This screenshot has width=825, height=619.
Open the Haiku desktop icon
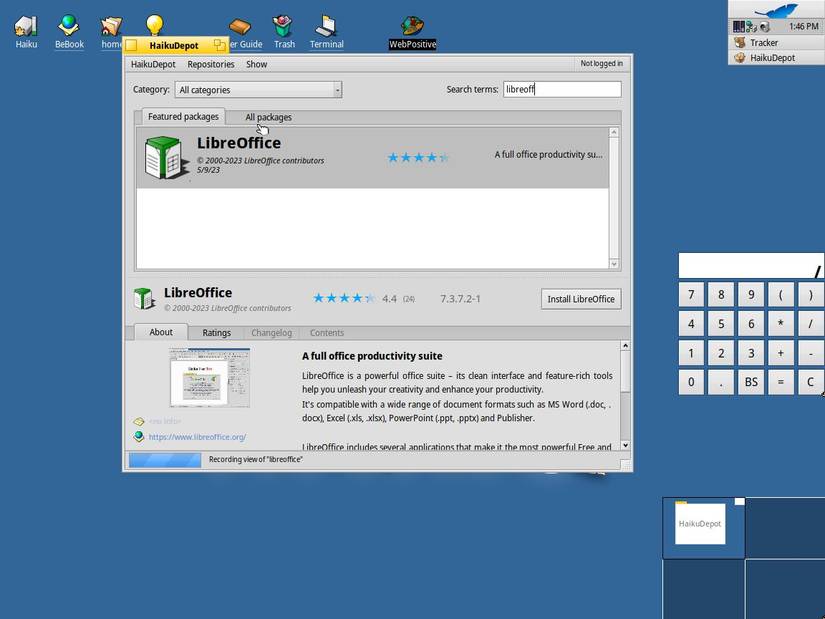point(25,25)
